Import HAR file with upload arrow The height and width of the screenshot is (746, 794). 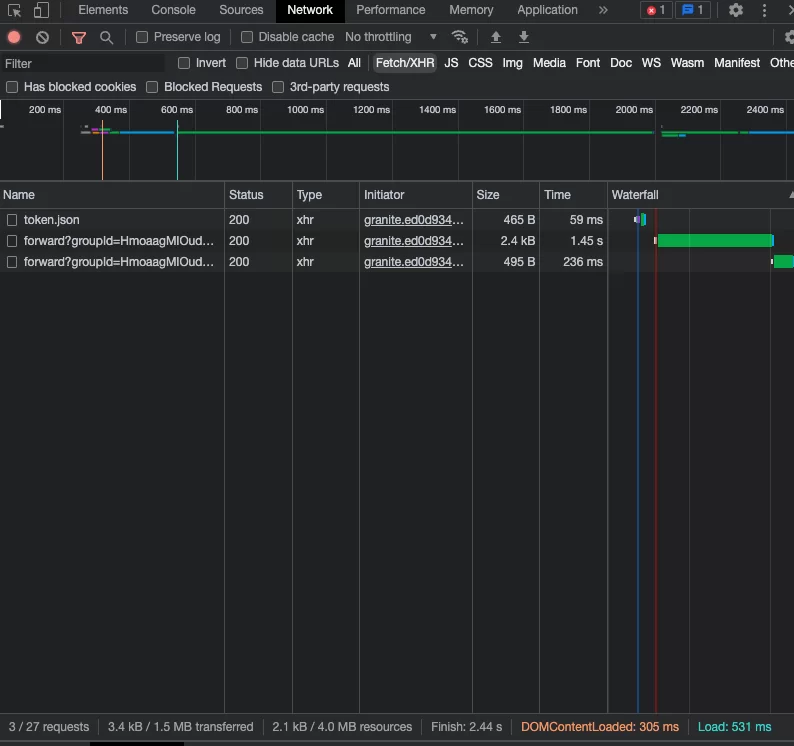tap(496, 37)
